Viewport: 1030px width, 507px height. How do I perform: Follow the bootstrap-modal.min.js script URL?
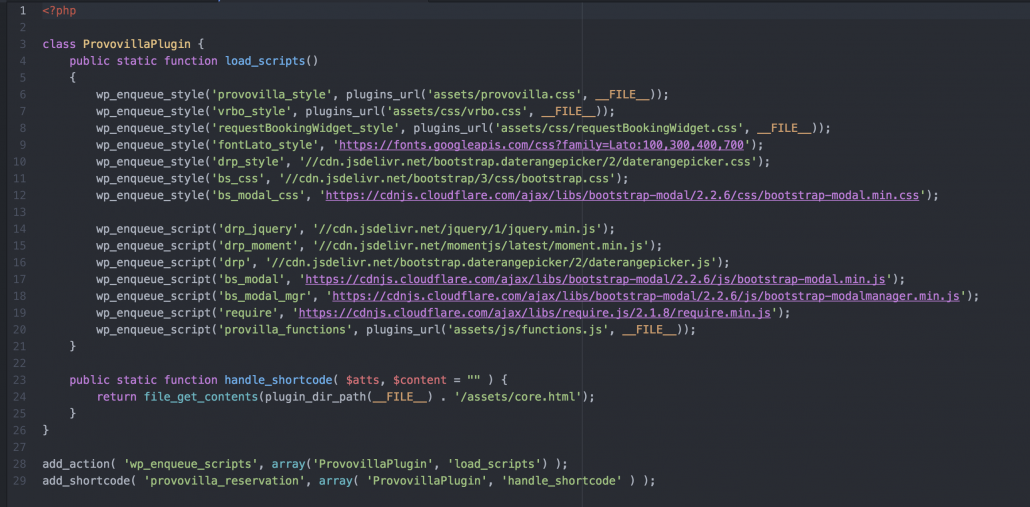coord(591,279)
